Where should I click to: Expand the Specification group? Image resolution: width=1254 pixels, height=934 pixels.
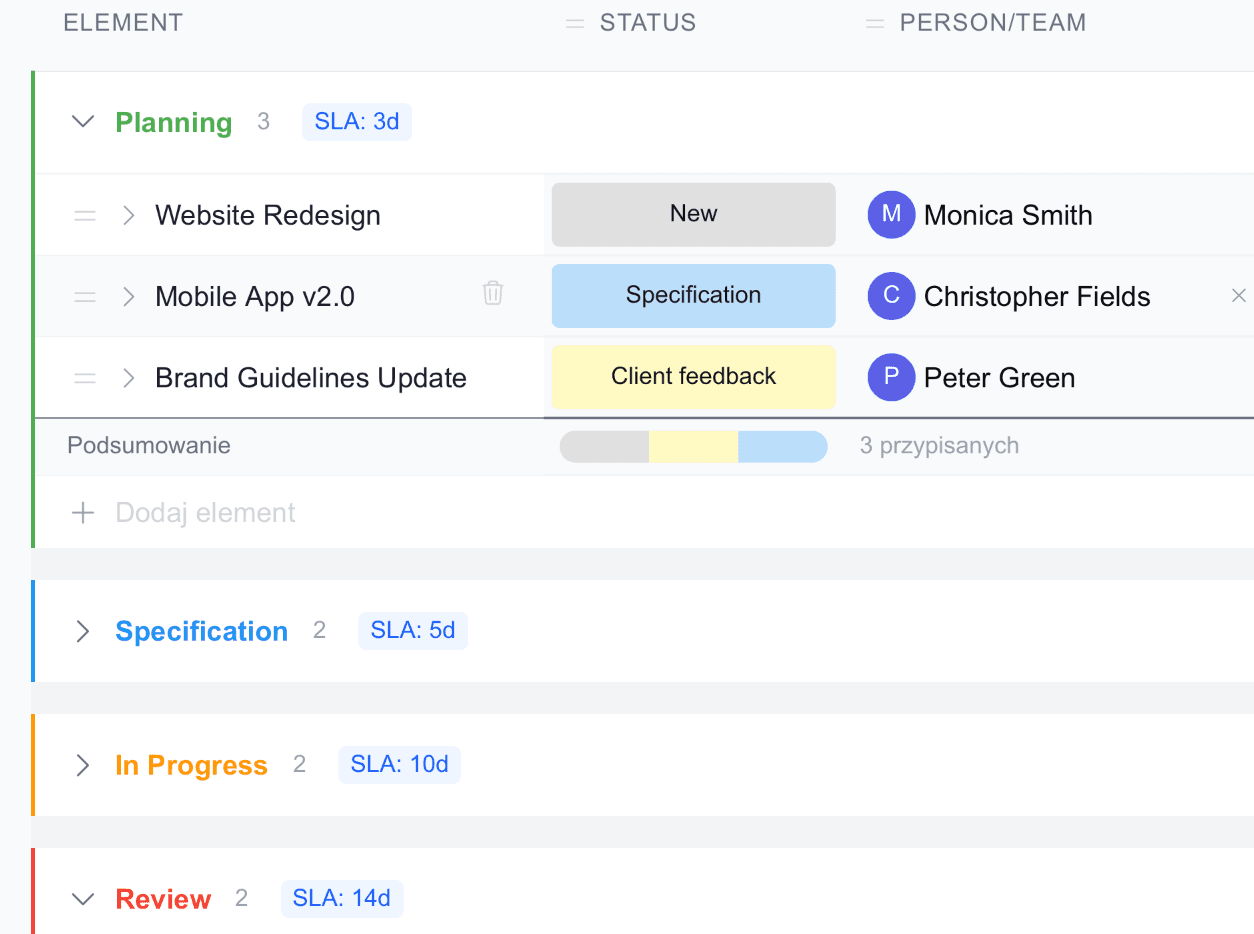[84, 631]
